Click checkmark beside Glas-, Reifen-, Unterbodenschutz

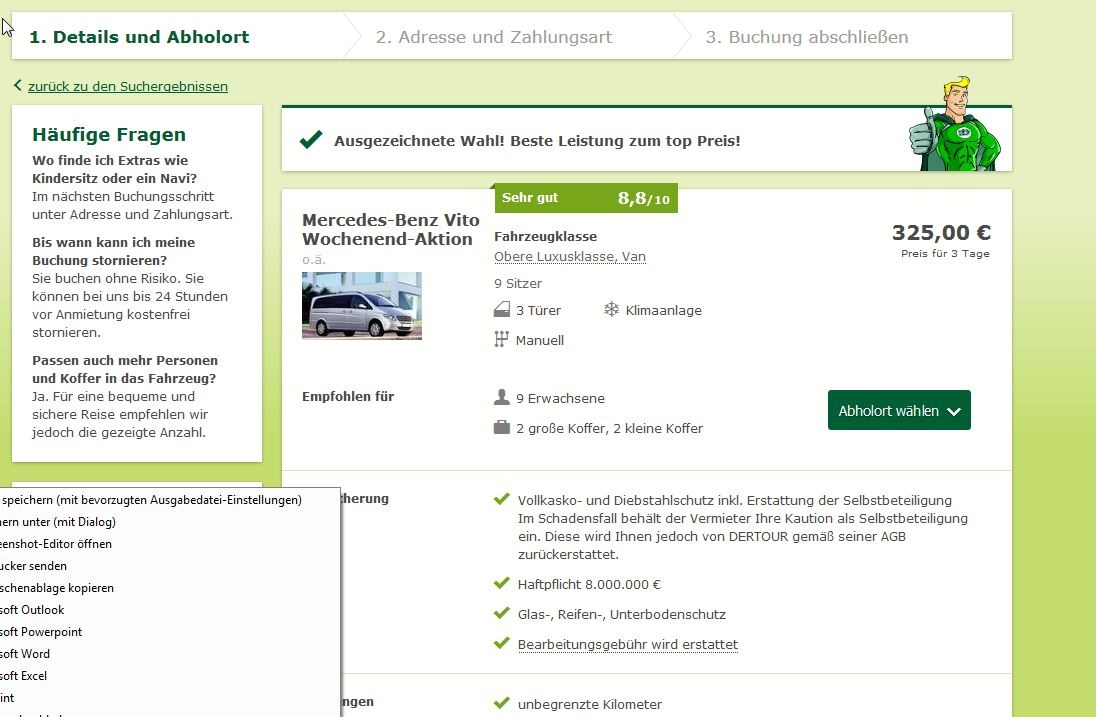point(502,613)
